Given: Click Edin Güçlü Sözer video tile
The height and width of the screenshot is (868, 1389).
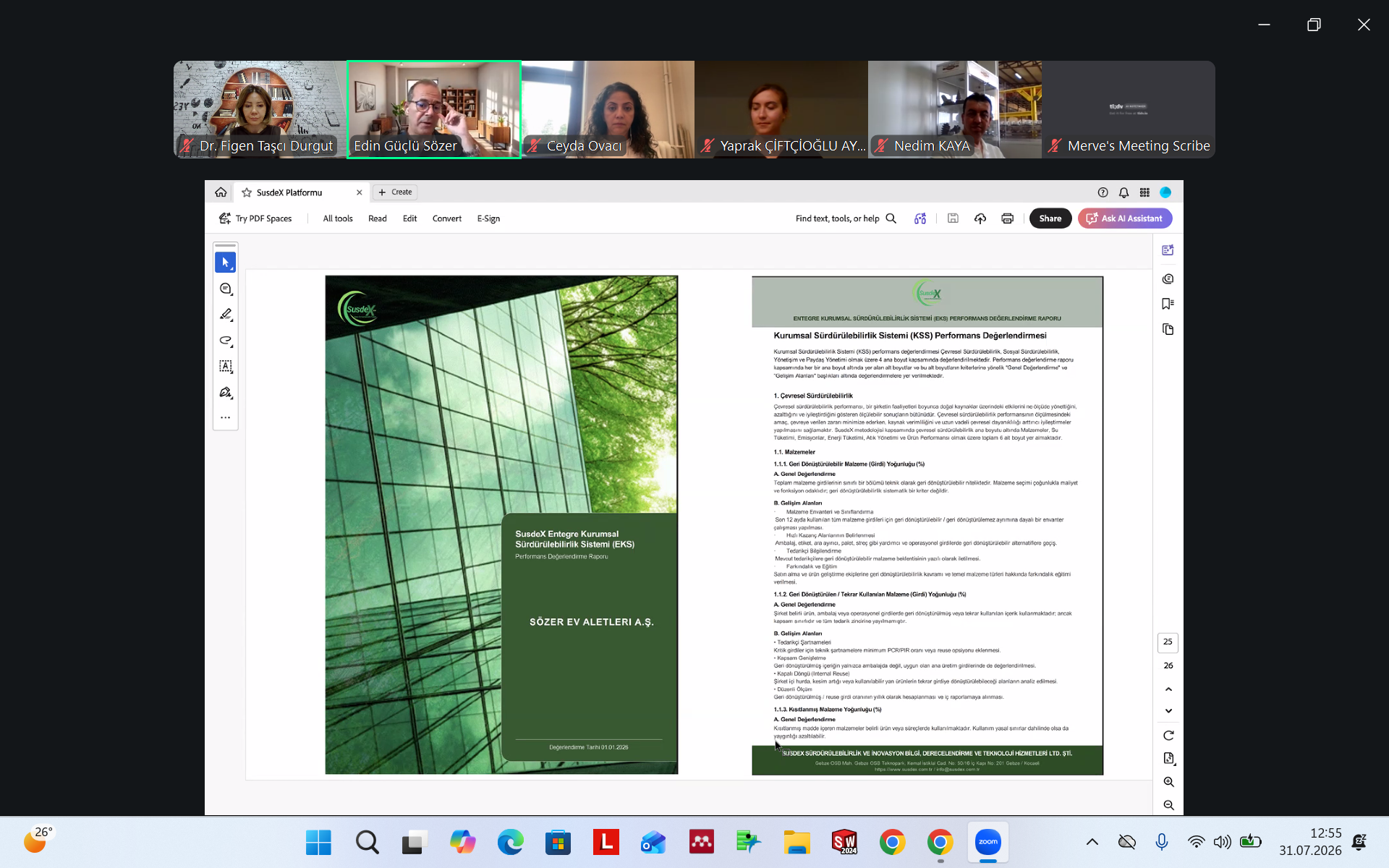Looking at the screenshot, I should (x=434, y=109).
